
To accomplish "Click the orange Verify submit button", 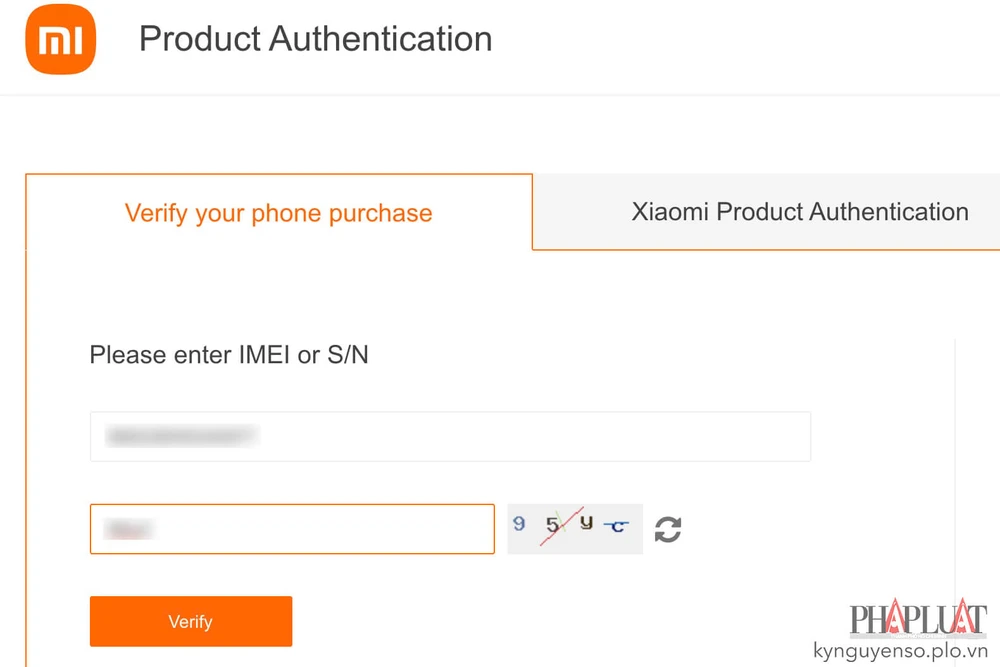I will [190, 621].
